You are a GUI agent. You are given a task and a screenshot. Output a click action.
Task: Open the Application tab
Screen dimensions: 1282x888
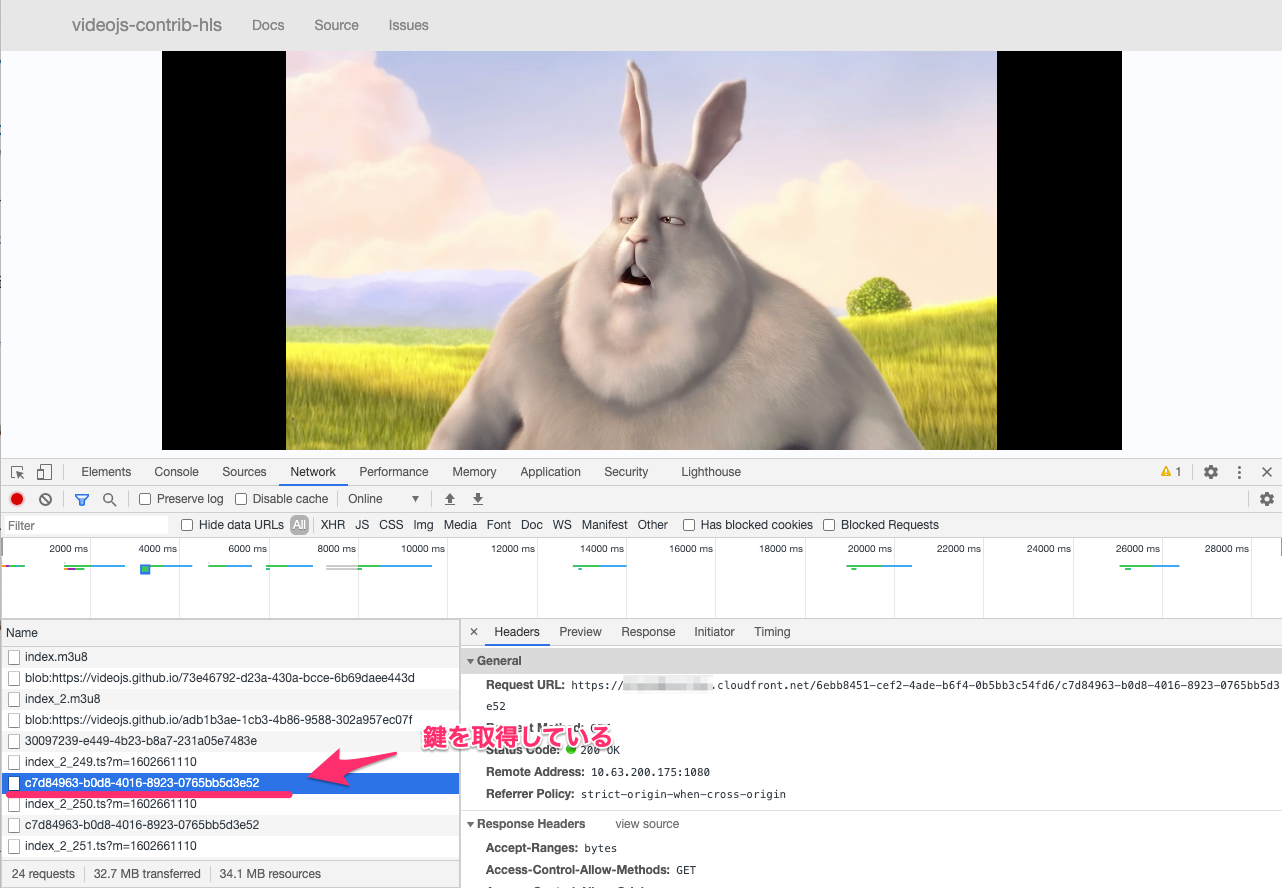(x=550, y=472)
